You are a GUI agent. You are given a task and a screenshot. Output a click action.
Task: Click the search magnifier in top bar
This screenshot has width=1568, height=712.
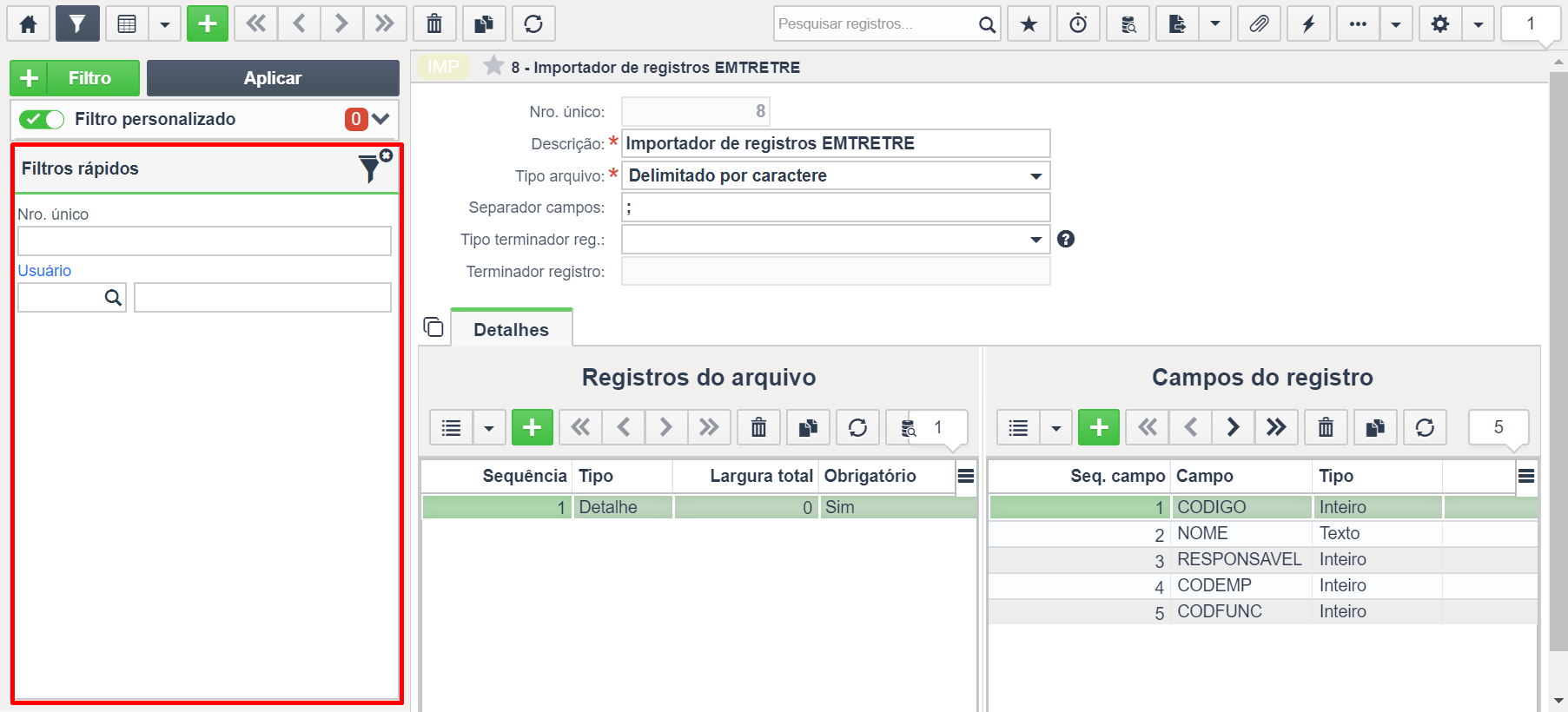(x=987, y=24)
